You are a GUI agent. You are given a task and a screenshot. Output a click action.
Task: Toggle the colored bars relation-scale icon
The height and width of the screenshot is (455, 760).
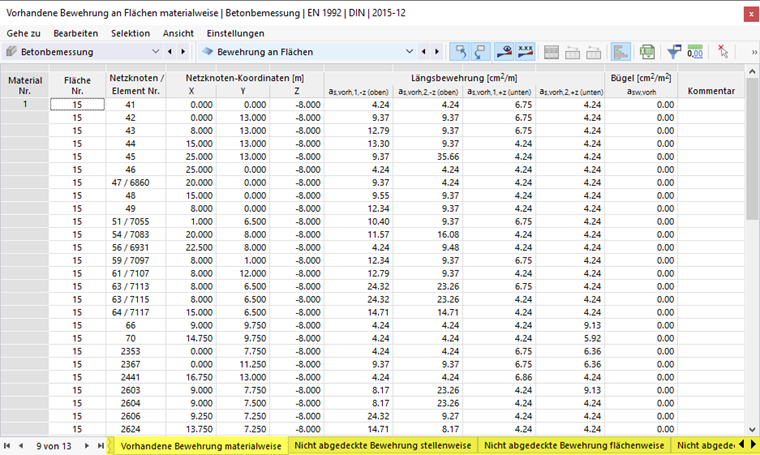(620, 52)
